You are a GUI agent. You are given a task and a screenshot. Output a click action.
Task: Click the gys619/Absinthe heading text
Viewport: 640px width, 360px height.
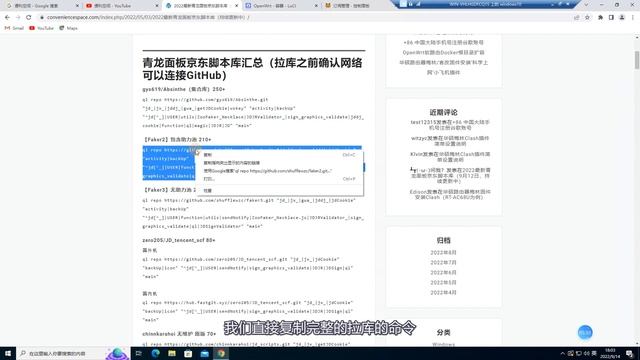184,89
